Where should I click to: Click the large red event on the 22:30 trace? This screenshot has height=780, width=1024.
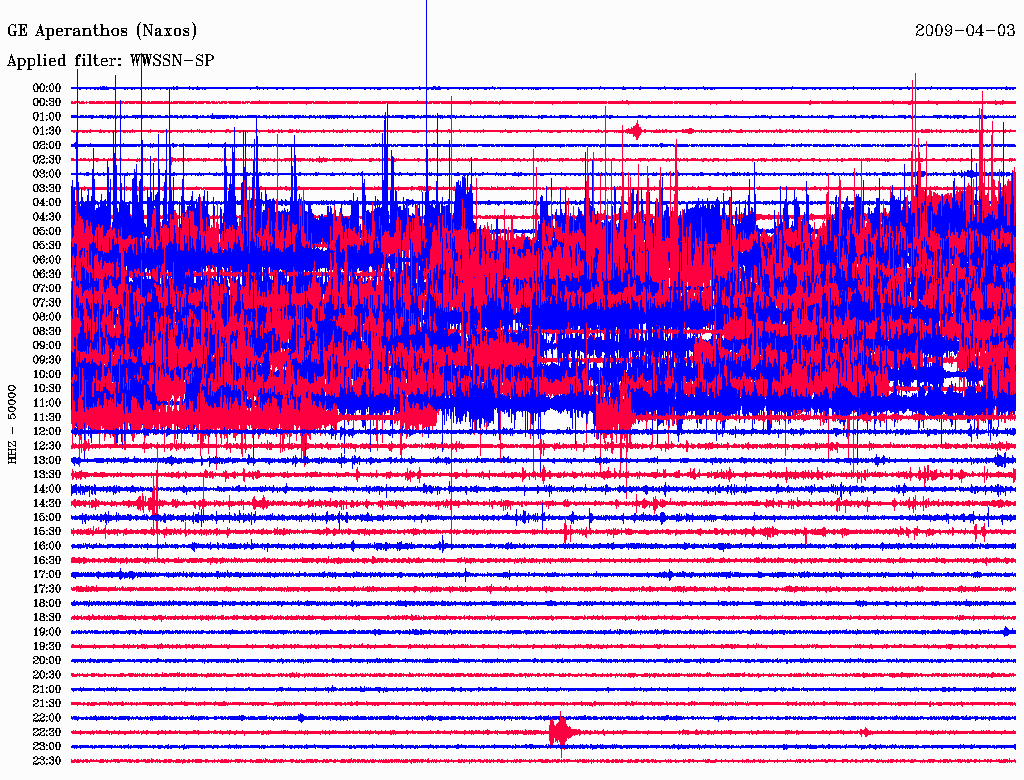pyautogui.click(x=561, y=732)
